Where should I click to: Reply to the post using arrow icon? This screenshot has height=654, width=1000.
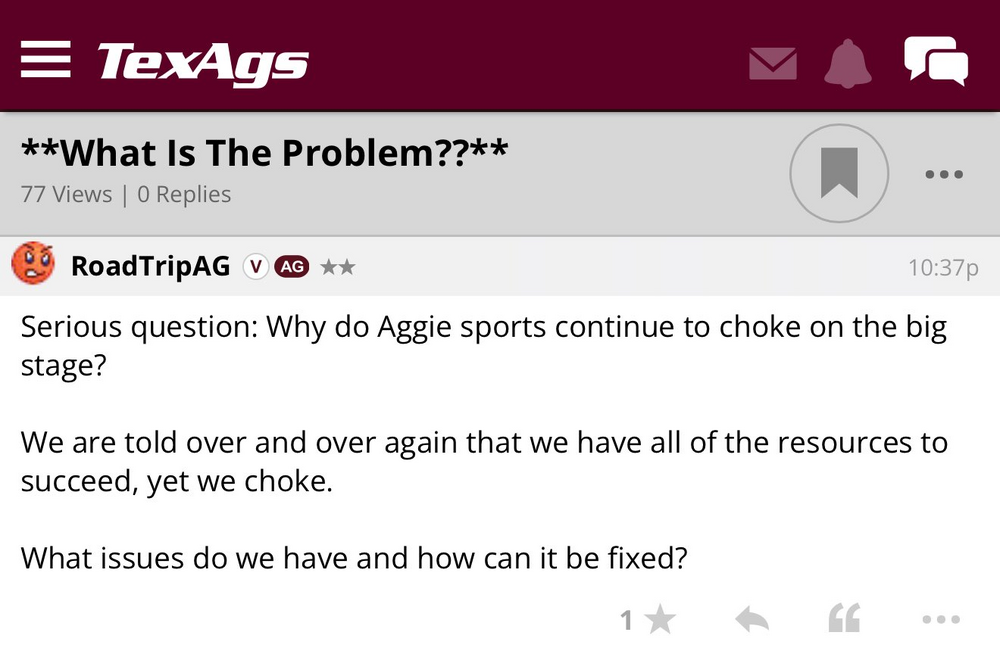point(752,620)
